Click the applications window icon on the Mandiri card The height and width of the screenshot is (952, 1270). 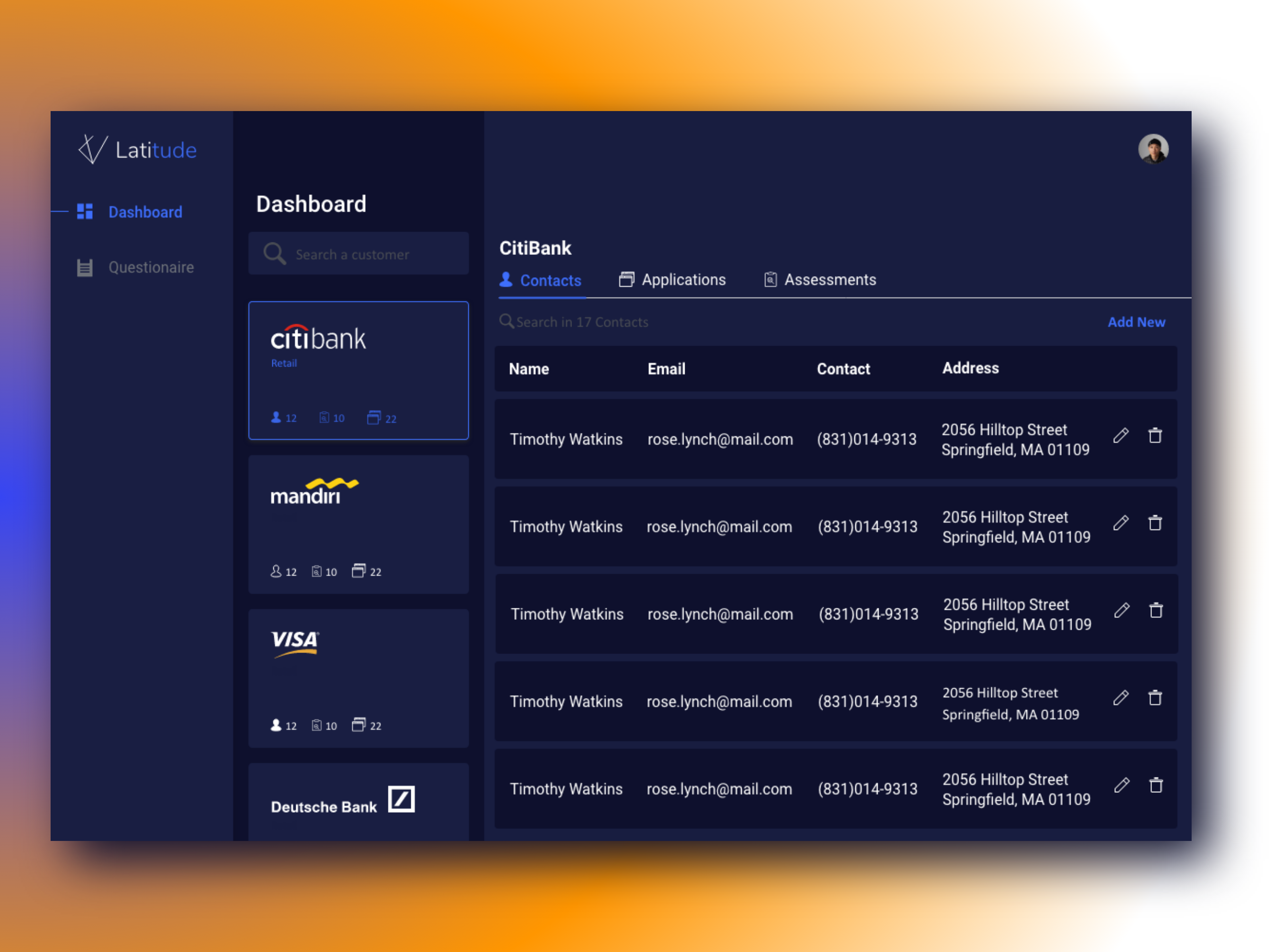(358, 571)
